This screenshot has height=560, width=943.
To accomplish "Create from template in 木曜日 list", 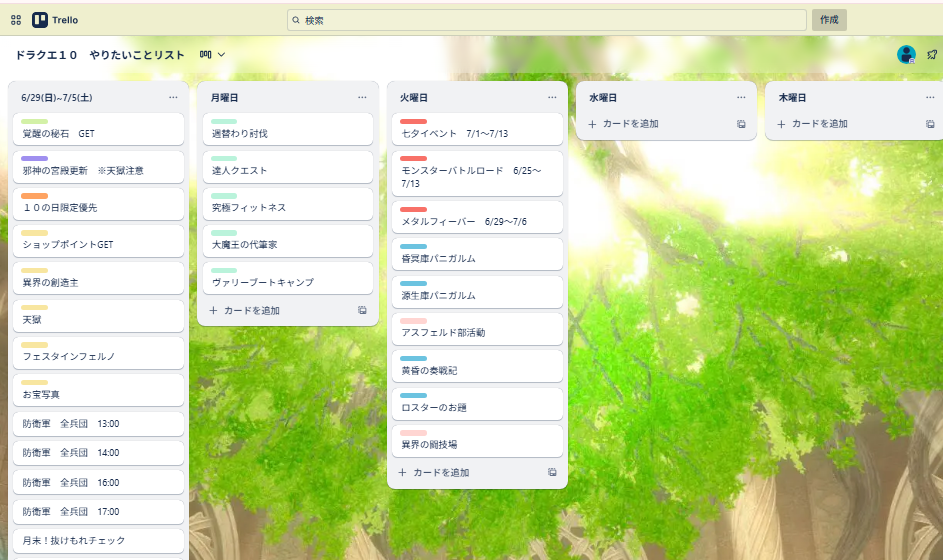I will tap(930, 123).
